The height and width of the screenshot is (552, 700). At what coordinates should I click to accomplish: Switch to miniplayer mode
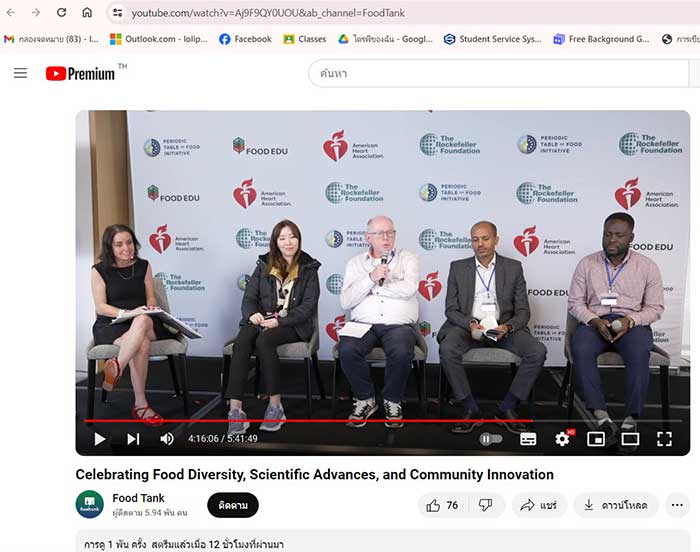pos(596,439)
